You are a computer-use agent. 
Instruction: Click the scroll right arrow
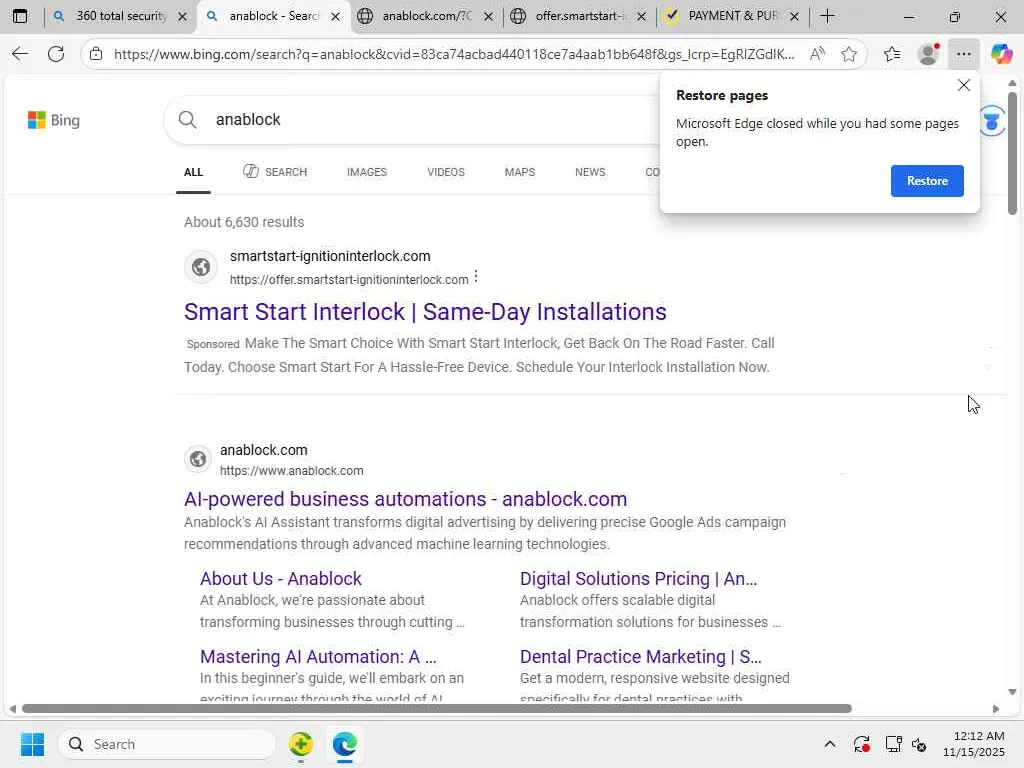[x=995, y=709]
